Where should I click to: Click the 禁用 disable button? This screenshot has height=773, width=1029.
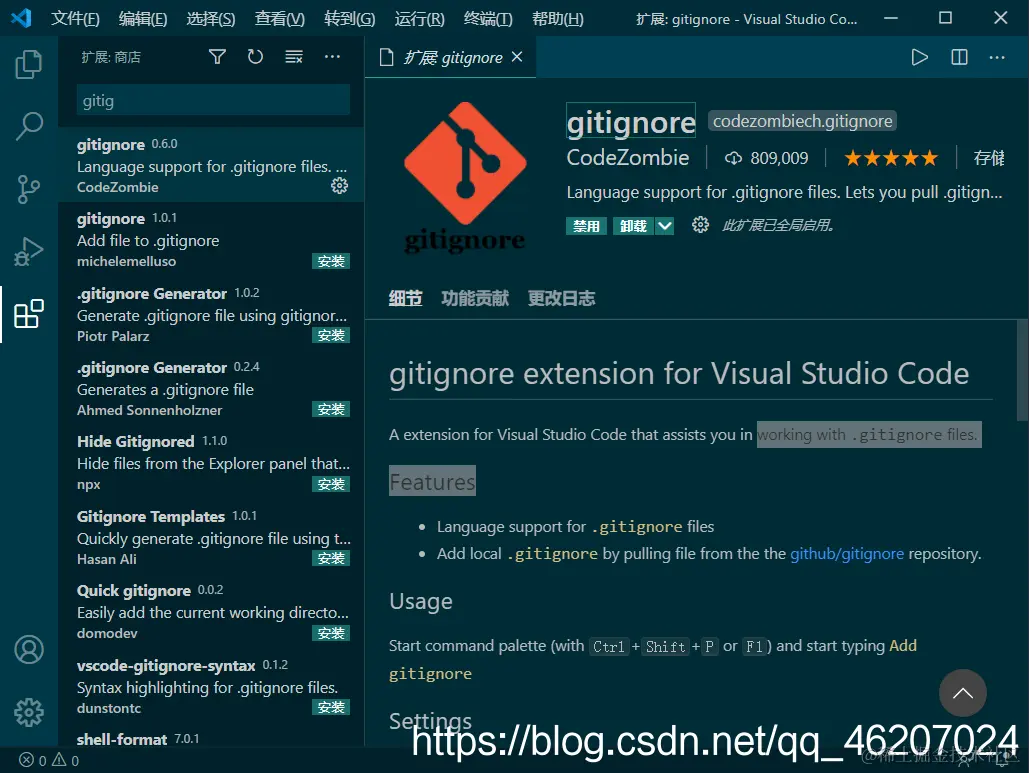pos(586,226)
